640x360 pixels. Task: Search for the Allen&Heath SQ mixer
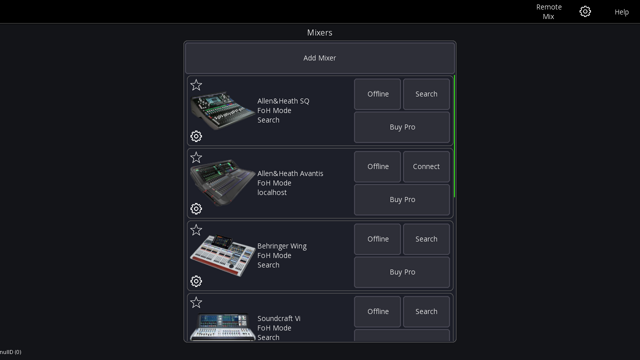tap(427, 94)
